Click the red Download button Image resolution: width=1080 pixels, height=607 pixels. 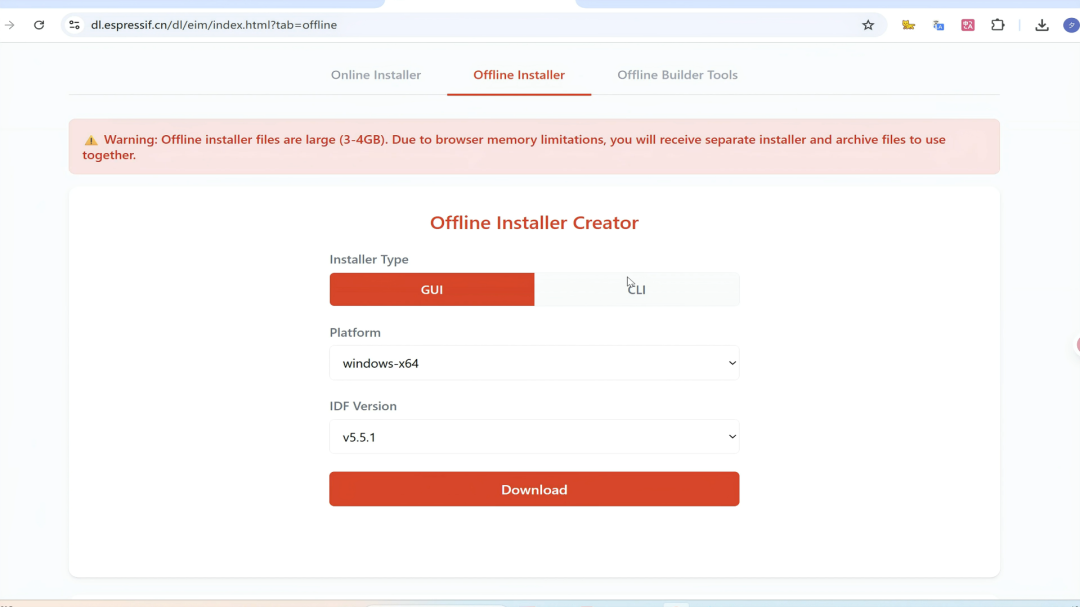[x=534, y=489]
